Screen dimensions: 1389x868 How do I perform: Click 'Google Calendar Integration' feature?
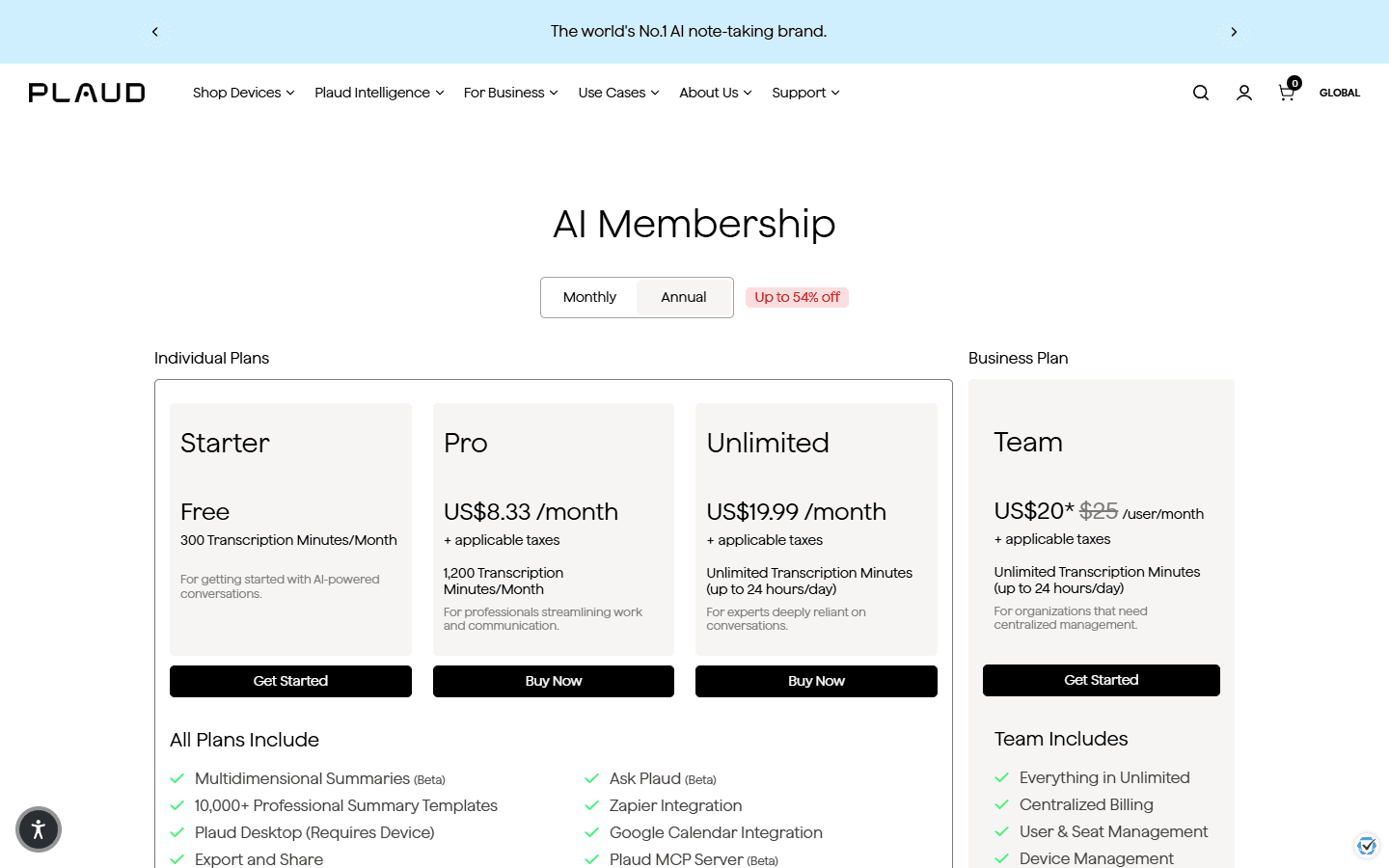pos(716,832)
